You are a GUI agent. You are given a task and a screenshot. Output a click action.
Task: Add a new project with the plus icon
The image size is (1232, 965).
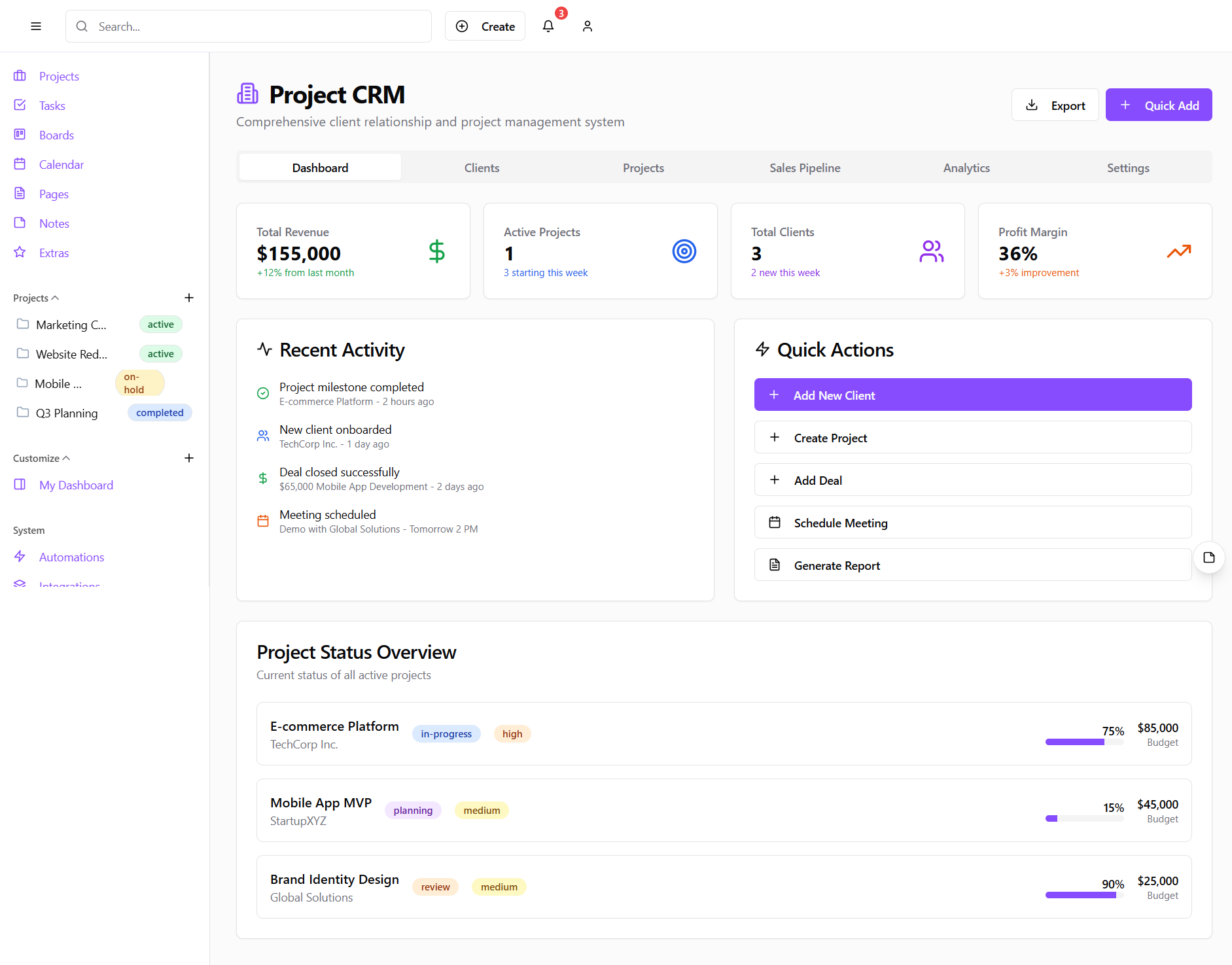[x=188, y=298]
